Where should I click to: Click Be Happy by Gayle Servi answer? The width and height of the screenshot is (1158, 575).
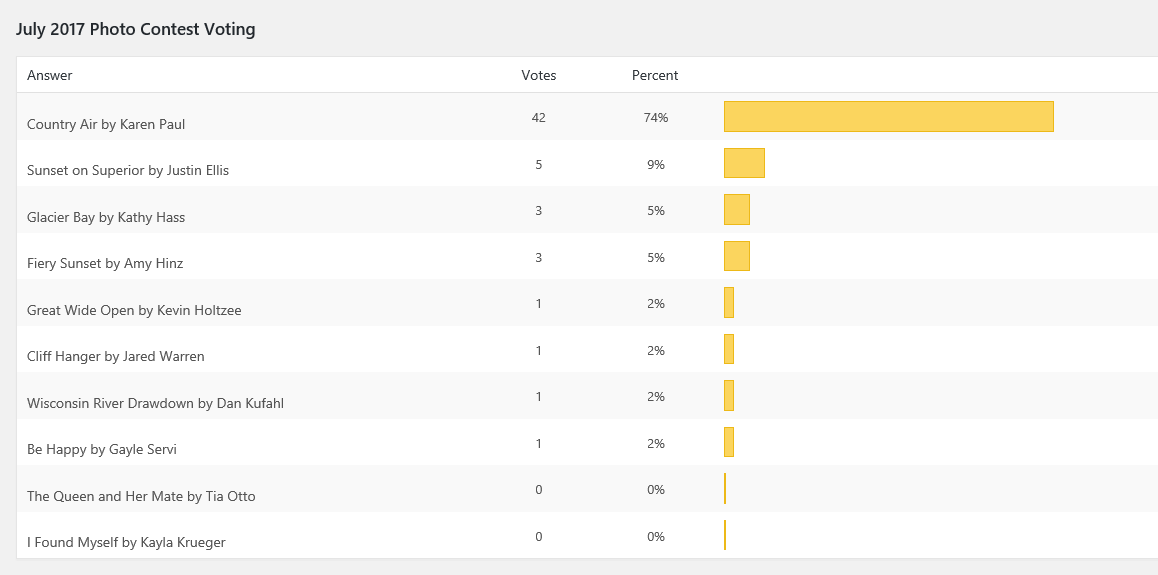tap(102, 449)
